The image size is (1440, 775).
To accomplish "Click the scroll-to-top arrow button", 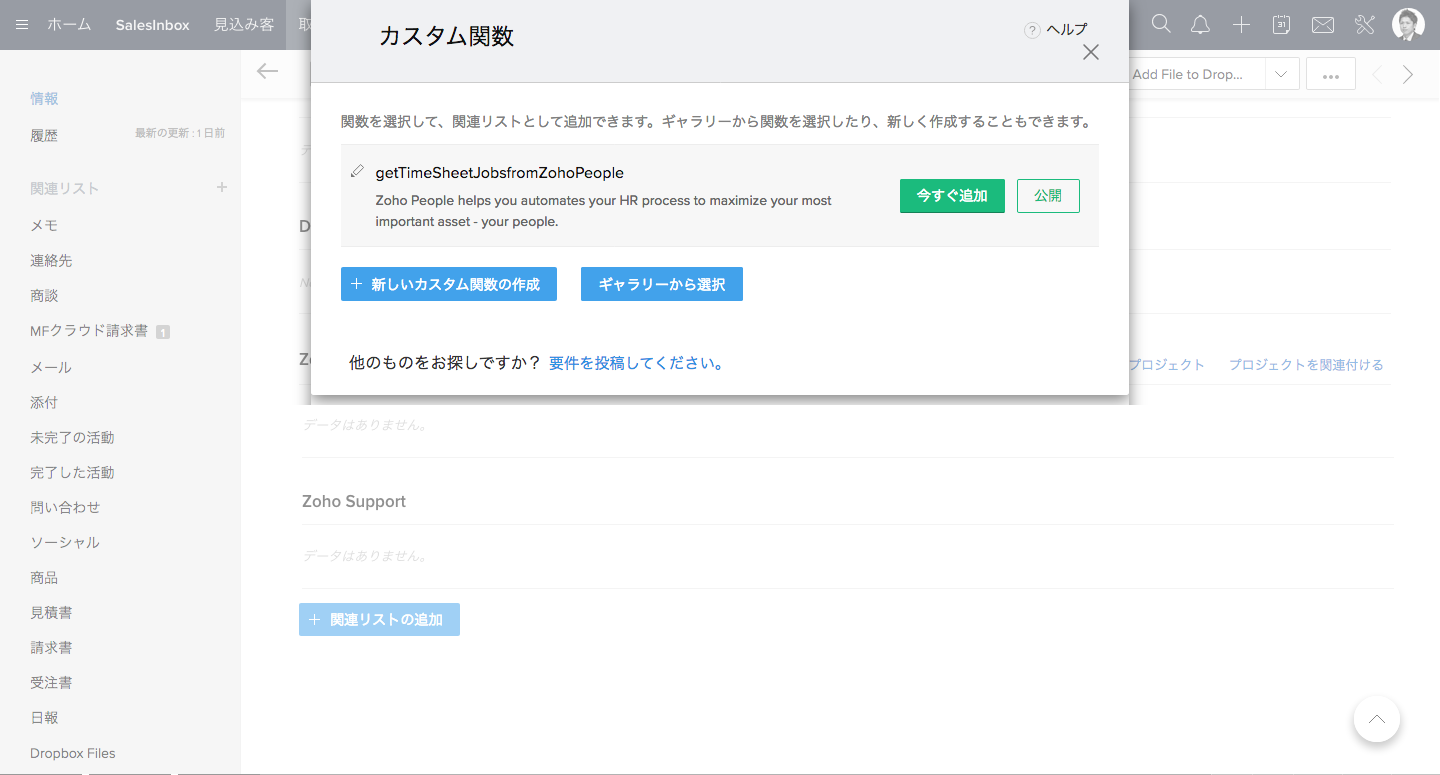I will tap(1376, 719).
